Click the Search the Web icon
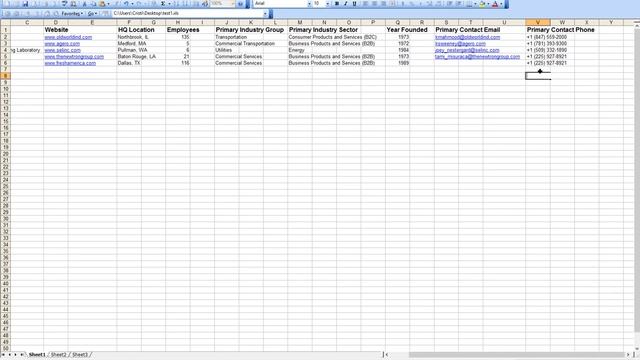640x360 pixels. (56, 13)
